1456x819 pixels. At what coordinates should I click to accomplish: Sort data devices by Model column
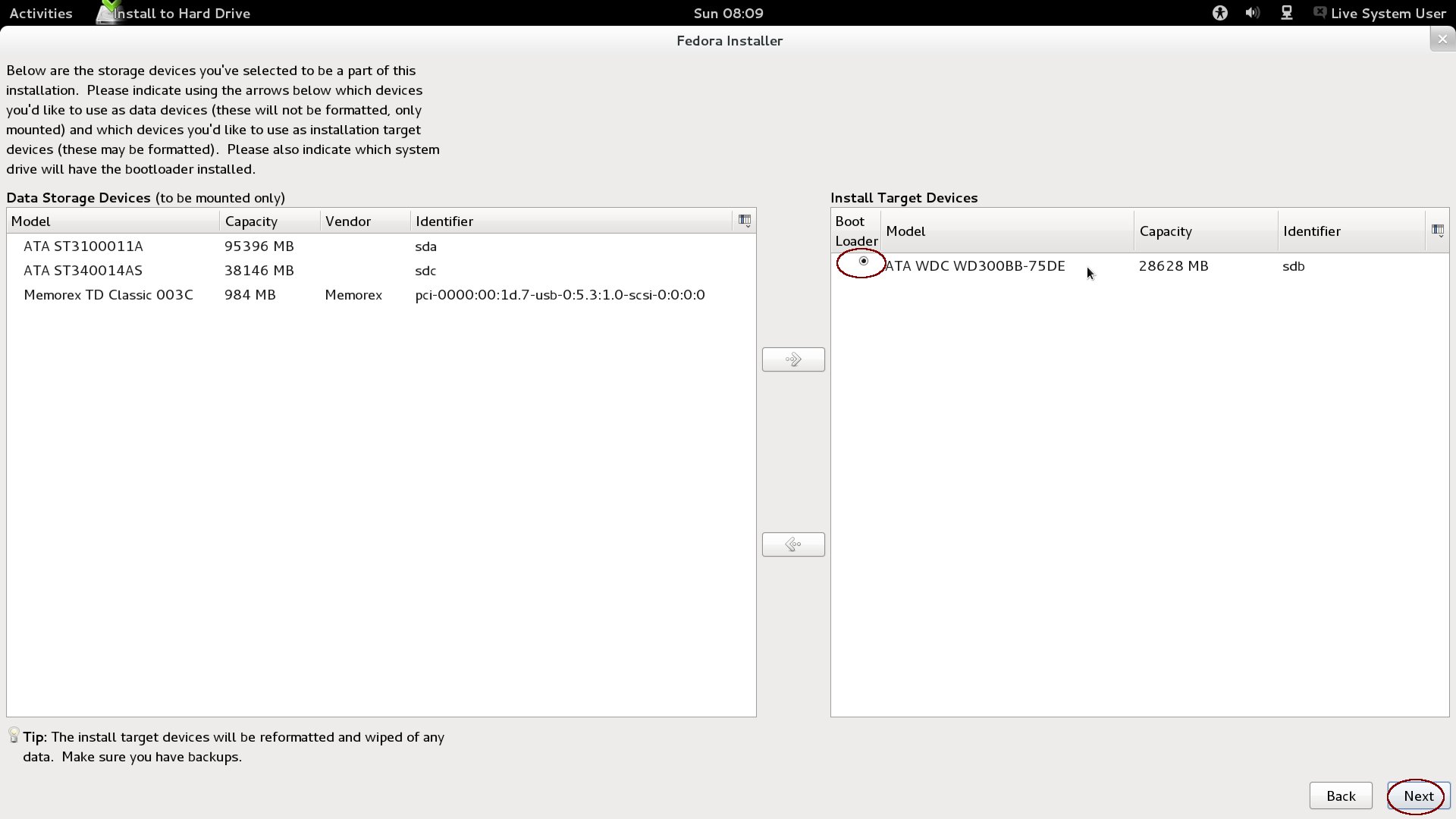114,221
